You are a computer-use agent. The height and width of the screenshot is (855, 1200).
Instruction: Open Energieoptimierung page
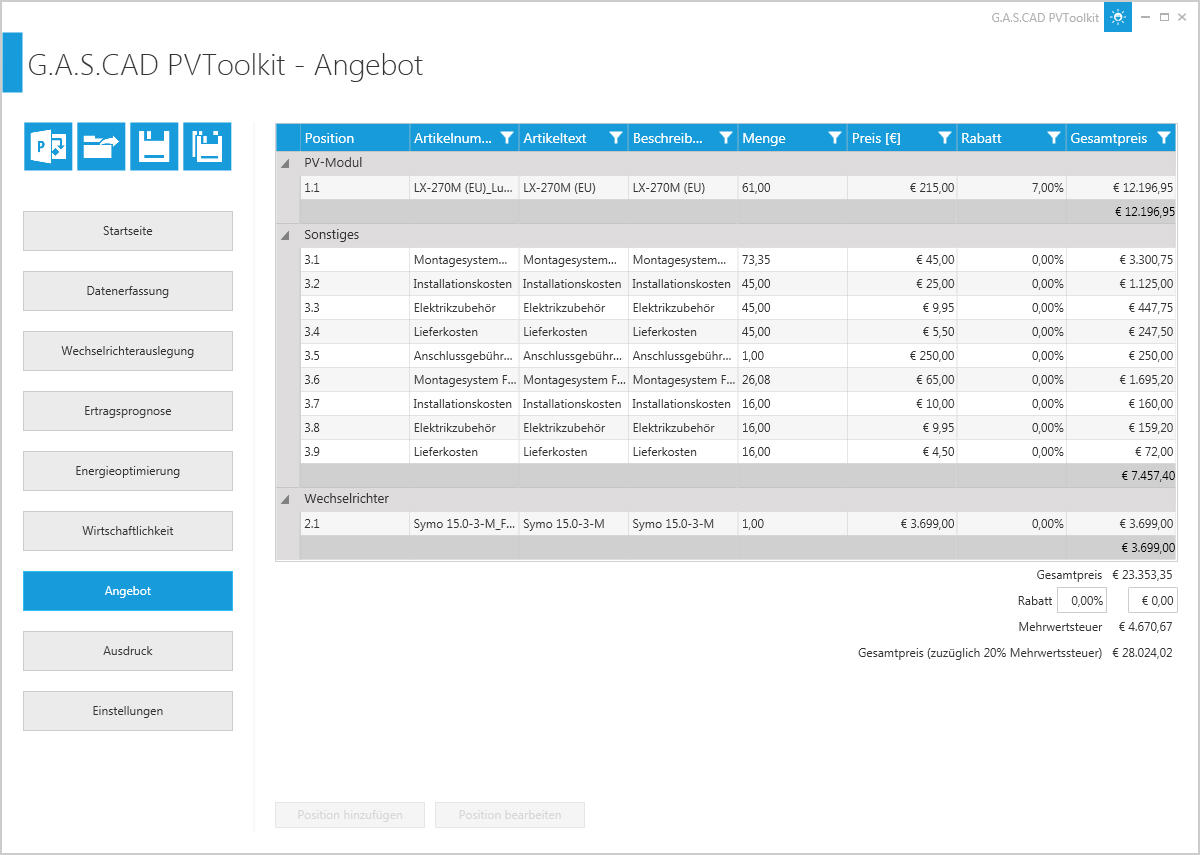click(128, 471)
